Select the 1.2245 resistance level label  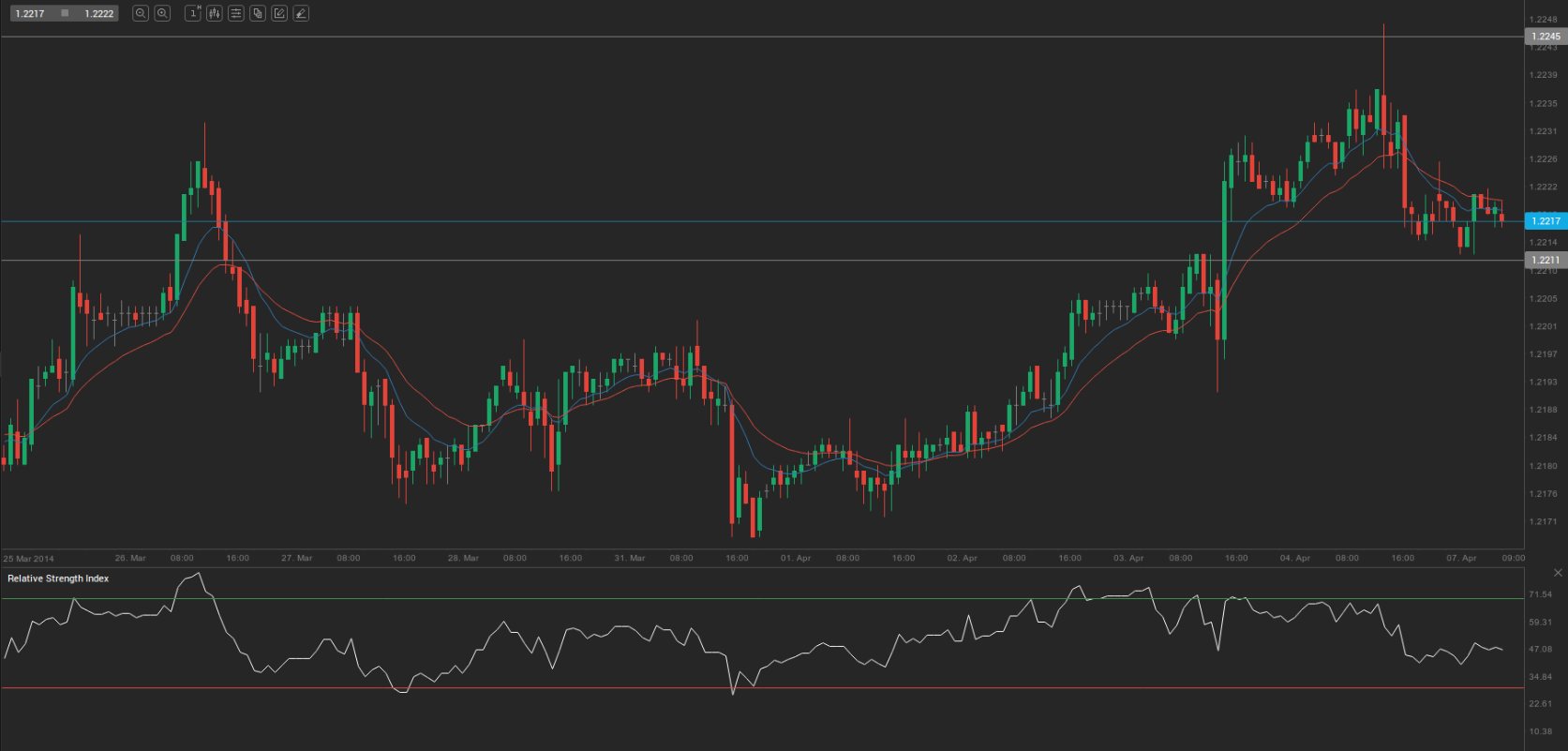pyautogui.click(x=1546, y=37)
